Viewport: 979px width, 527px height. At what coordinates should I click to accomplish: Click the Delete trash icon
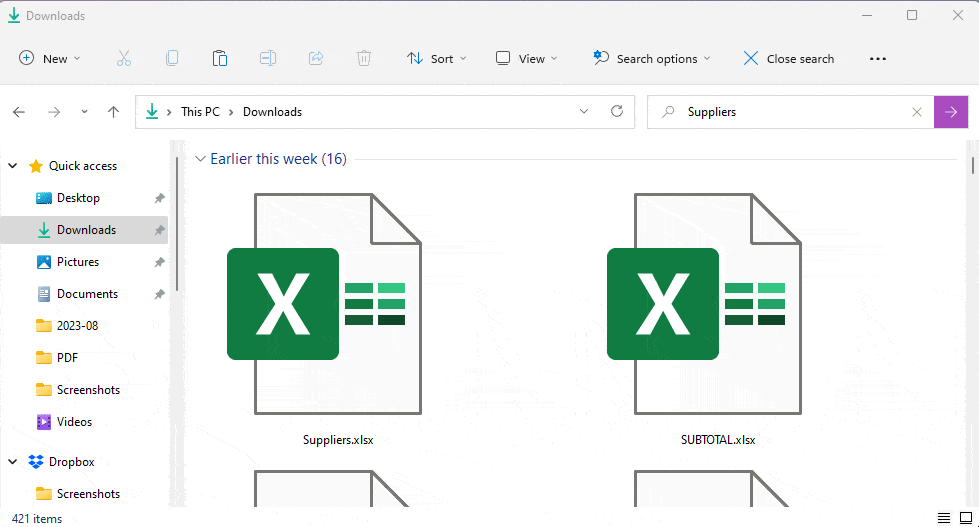[x=364, y=59]
